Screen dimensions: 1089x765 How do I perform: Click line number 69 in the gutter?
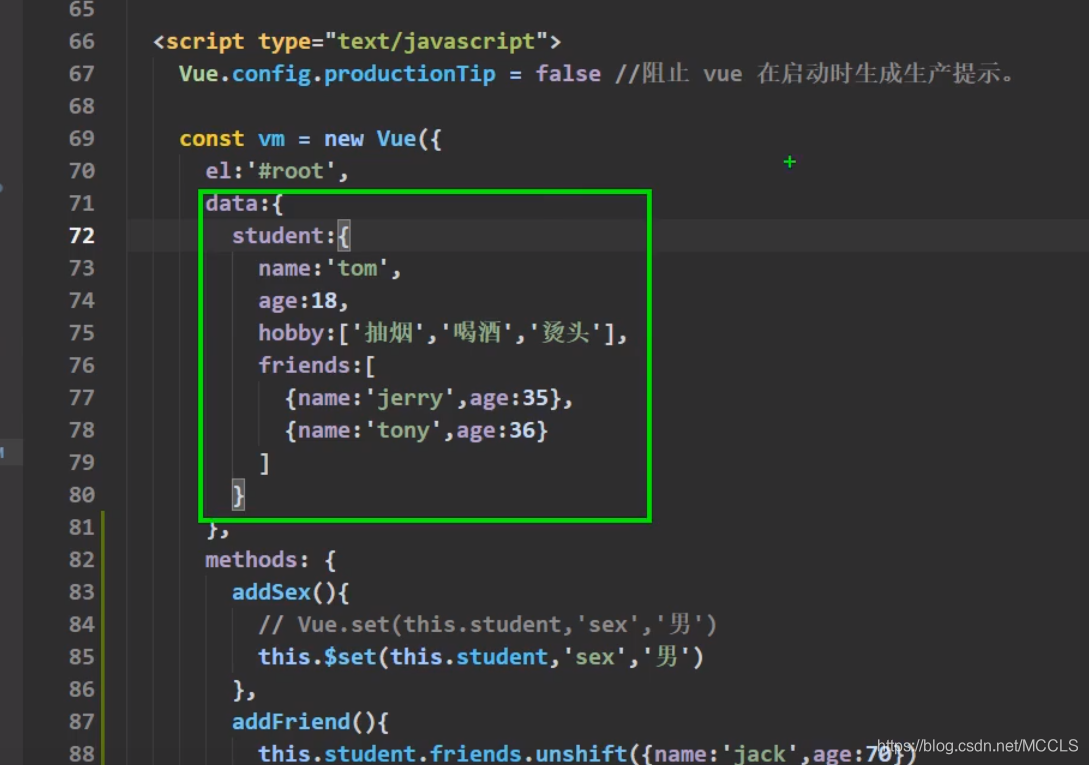(x=81, y=138)
